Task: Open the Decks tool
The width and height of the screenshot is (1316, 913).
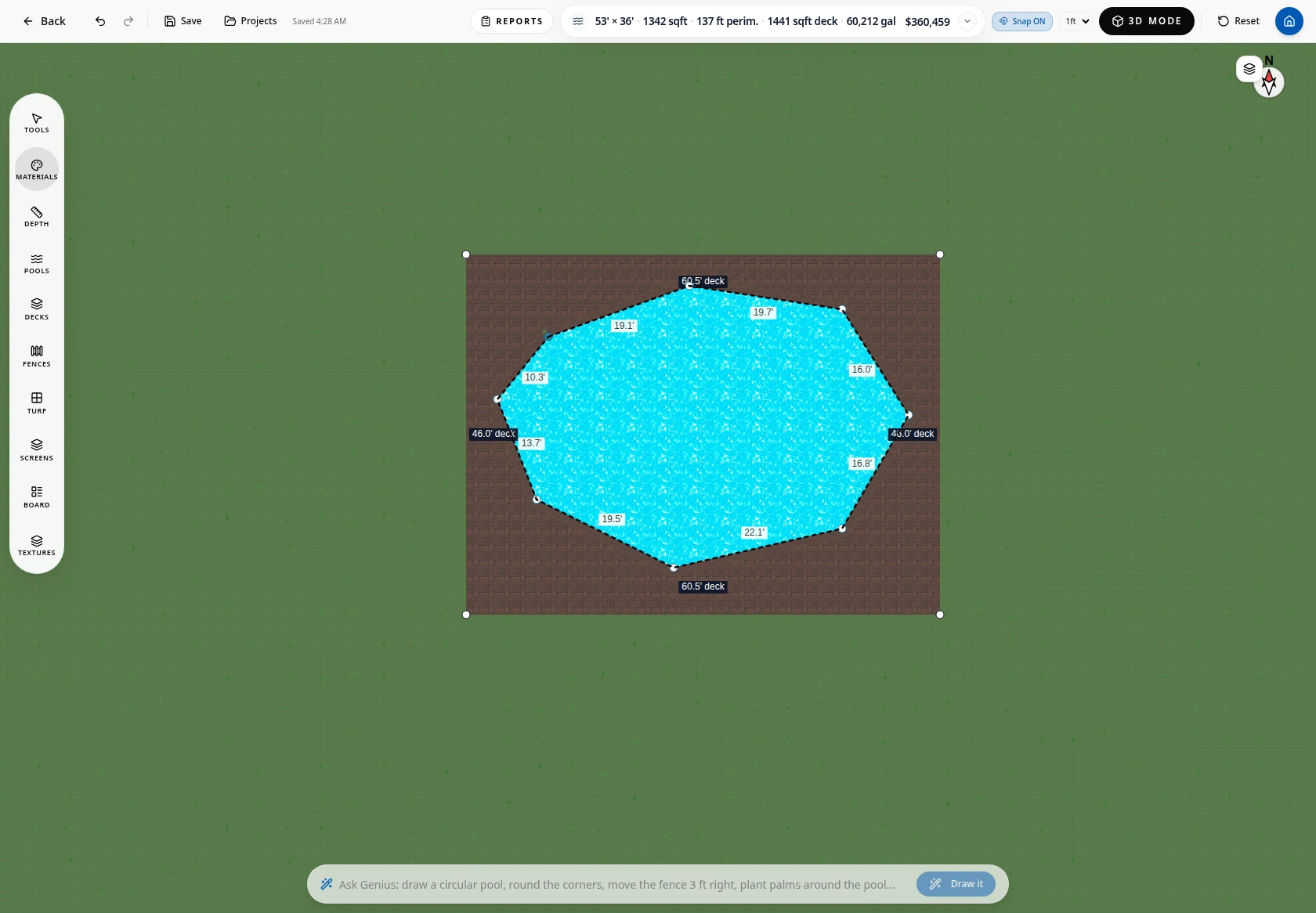Action: pyautogui.click(x=37, y=310)
